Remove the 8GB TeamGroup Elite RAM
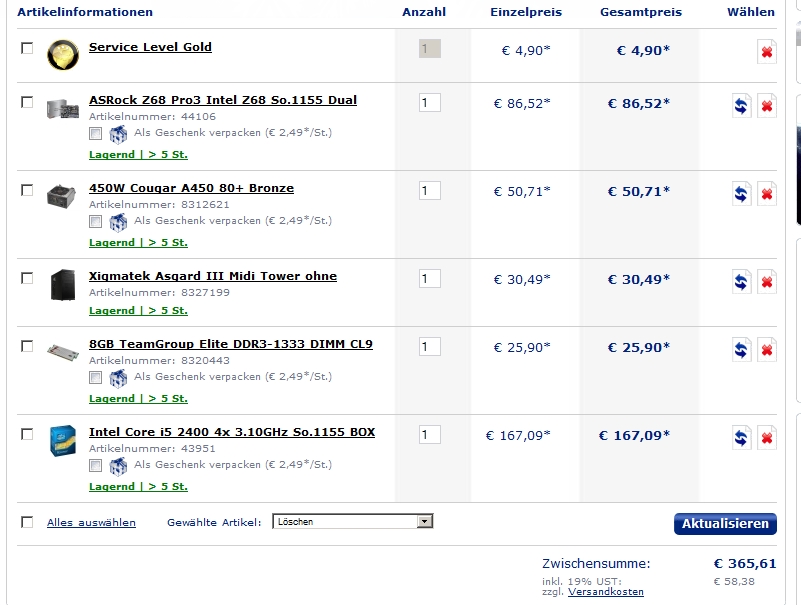 (x=766, y=350)
